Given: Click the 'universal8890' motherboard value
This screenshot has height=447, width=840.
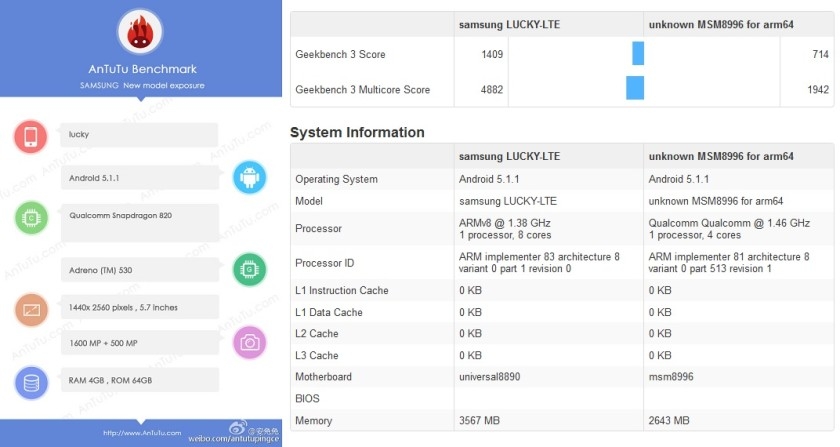Looking at the screenshot, I should coord(490,377).
